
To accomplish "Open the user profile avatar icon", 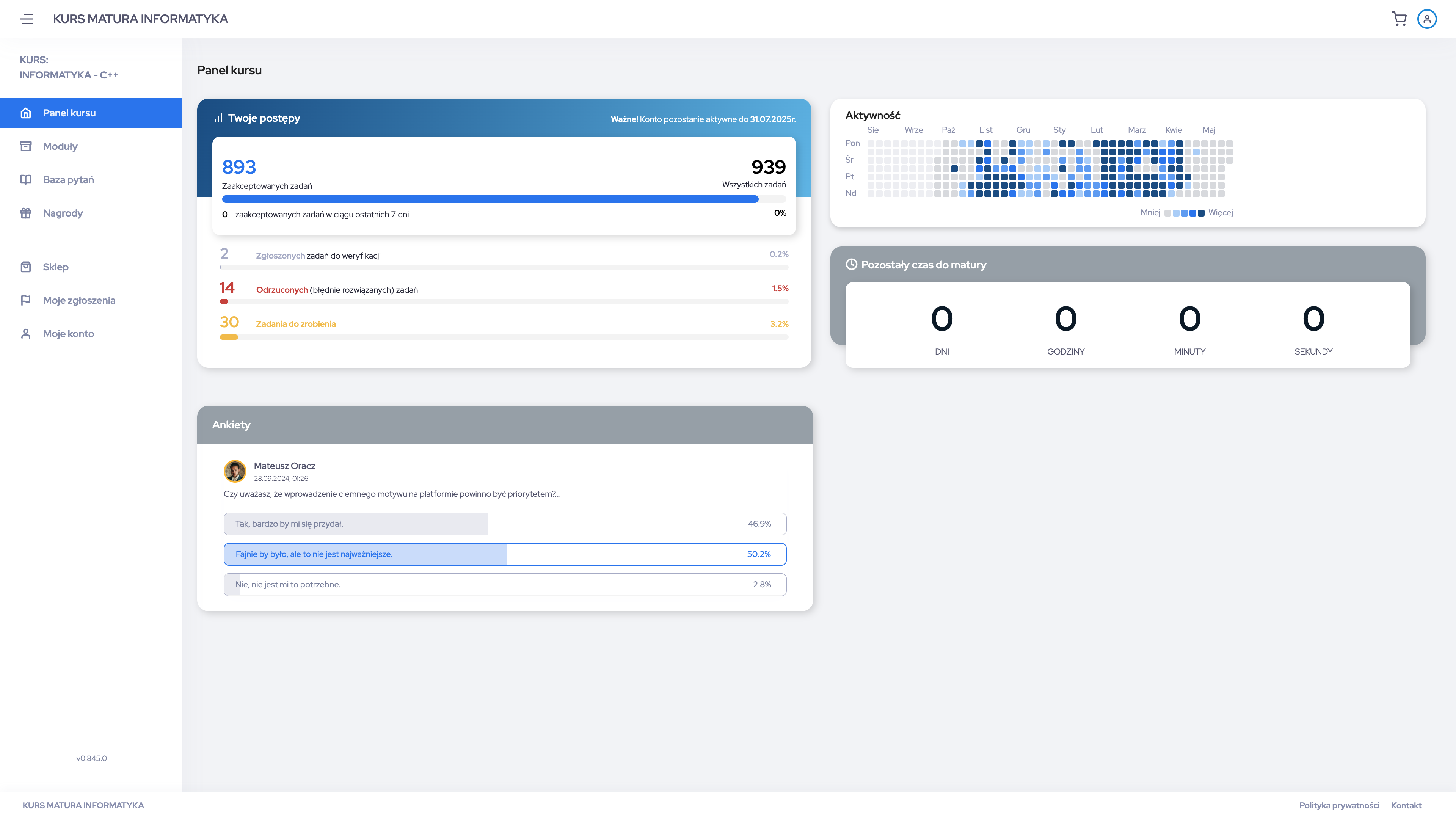I will coord(1426,19).
